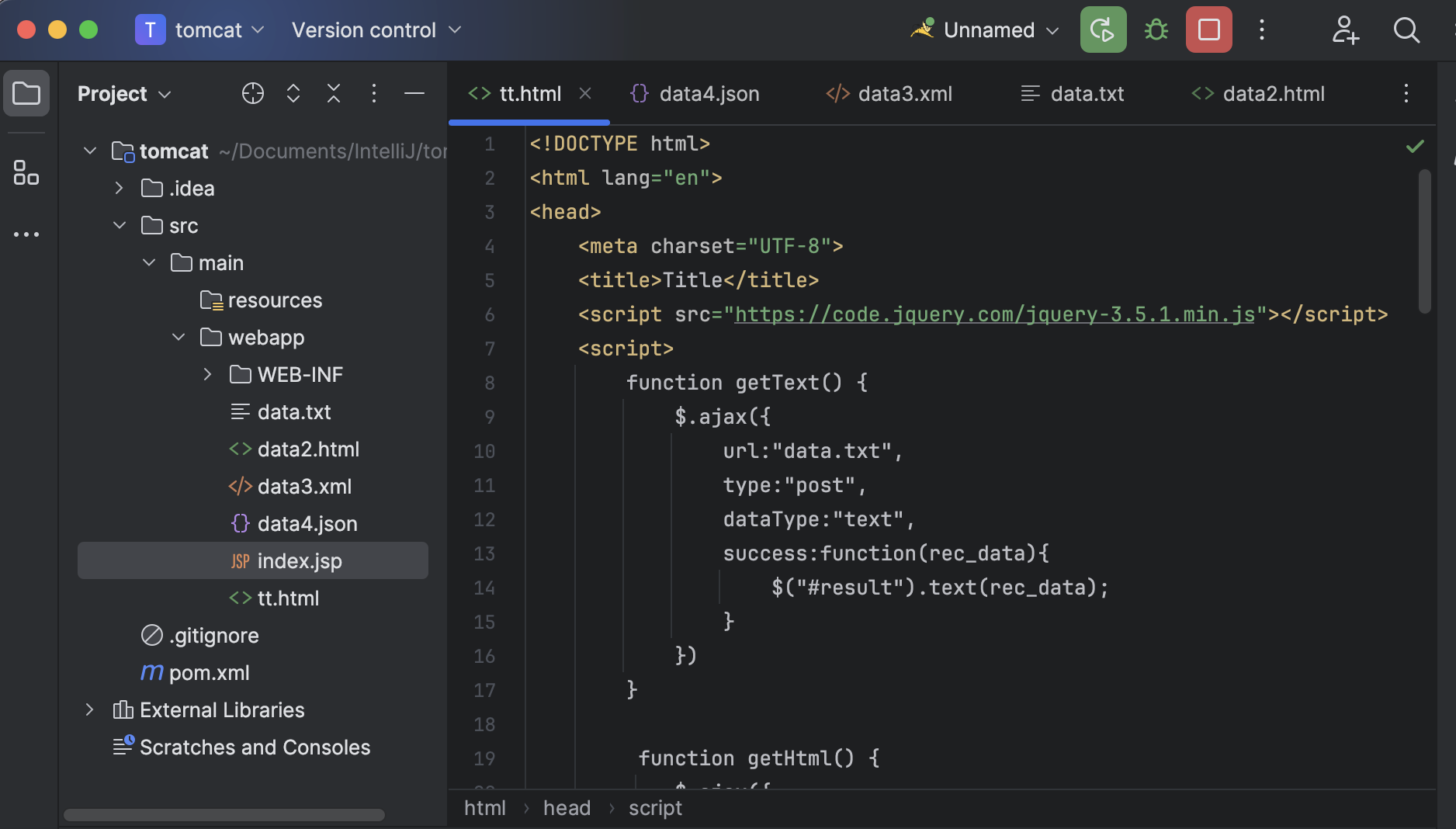
Task: Stop the running process with red button
Action: click(x=1208, y=30)
